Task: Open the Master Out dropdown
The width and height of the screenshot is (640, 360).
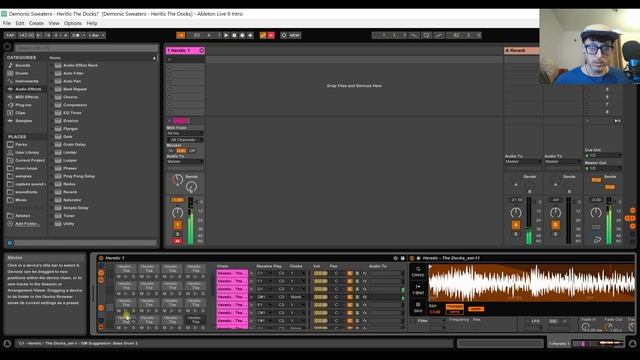Action: click(603, 168)
